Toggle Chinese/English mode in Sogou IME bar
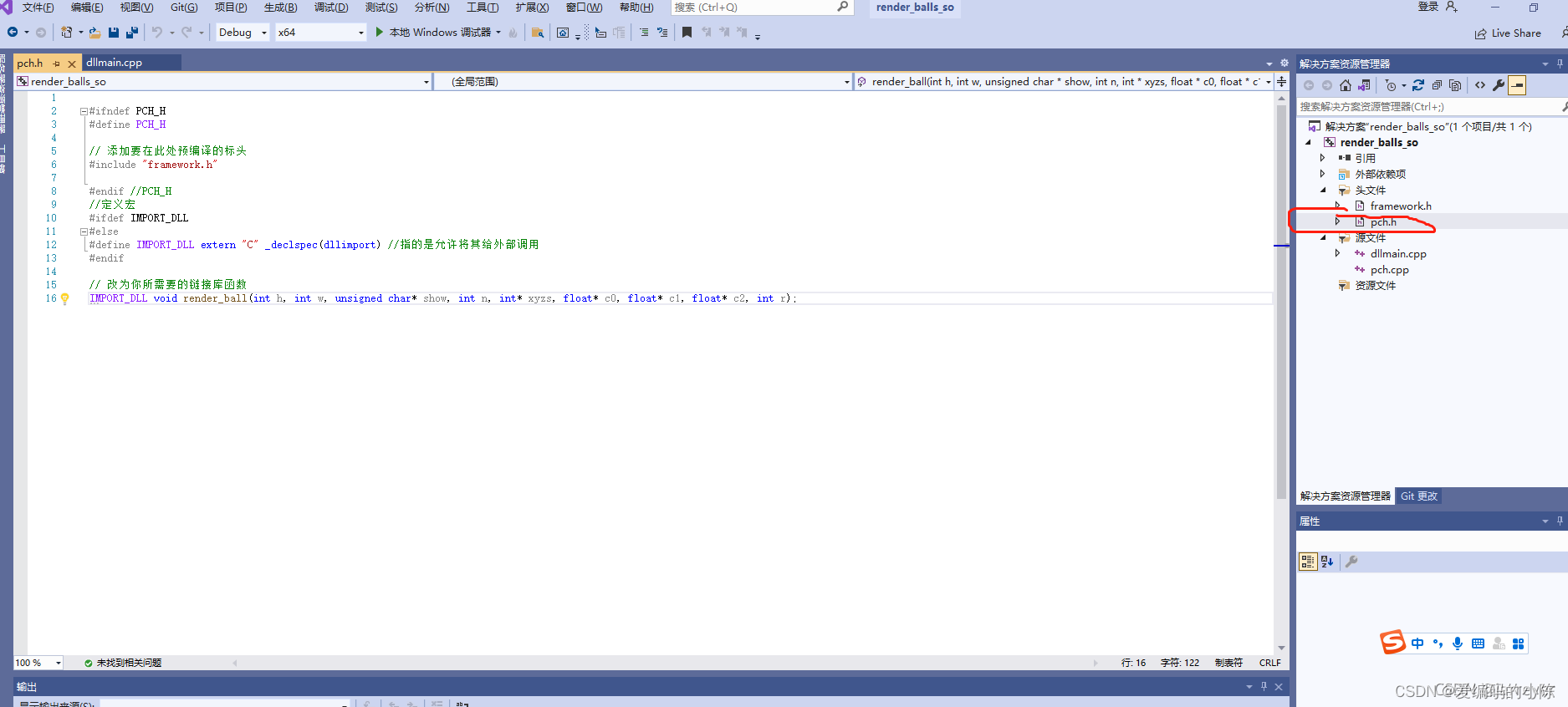 pos(1417,643)
